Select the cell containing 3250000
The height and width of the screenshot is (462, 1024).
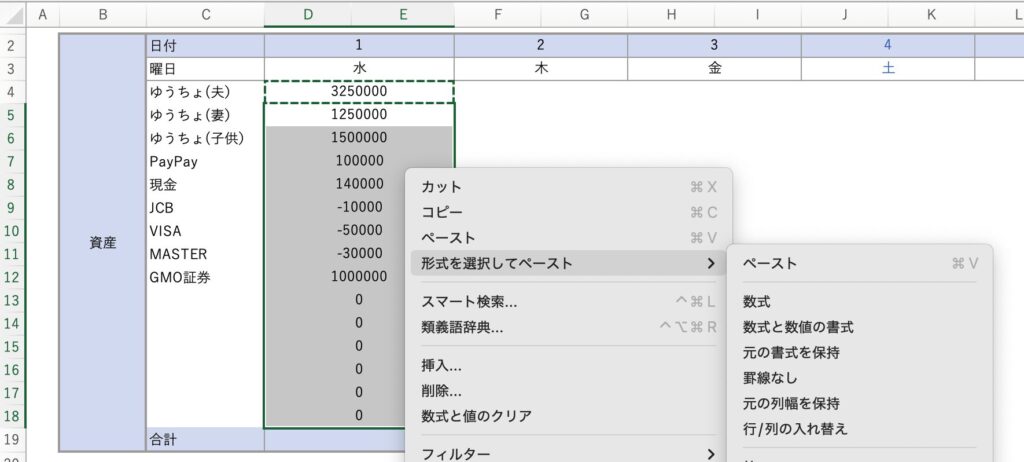[x=358, y=91]
